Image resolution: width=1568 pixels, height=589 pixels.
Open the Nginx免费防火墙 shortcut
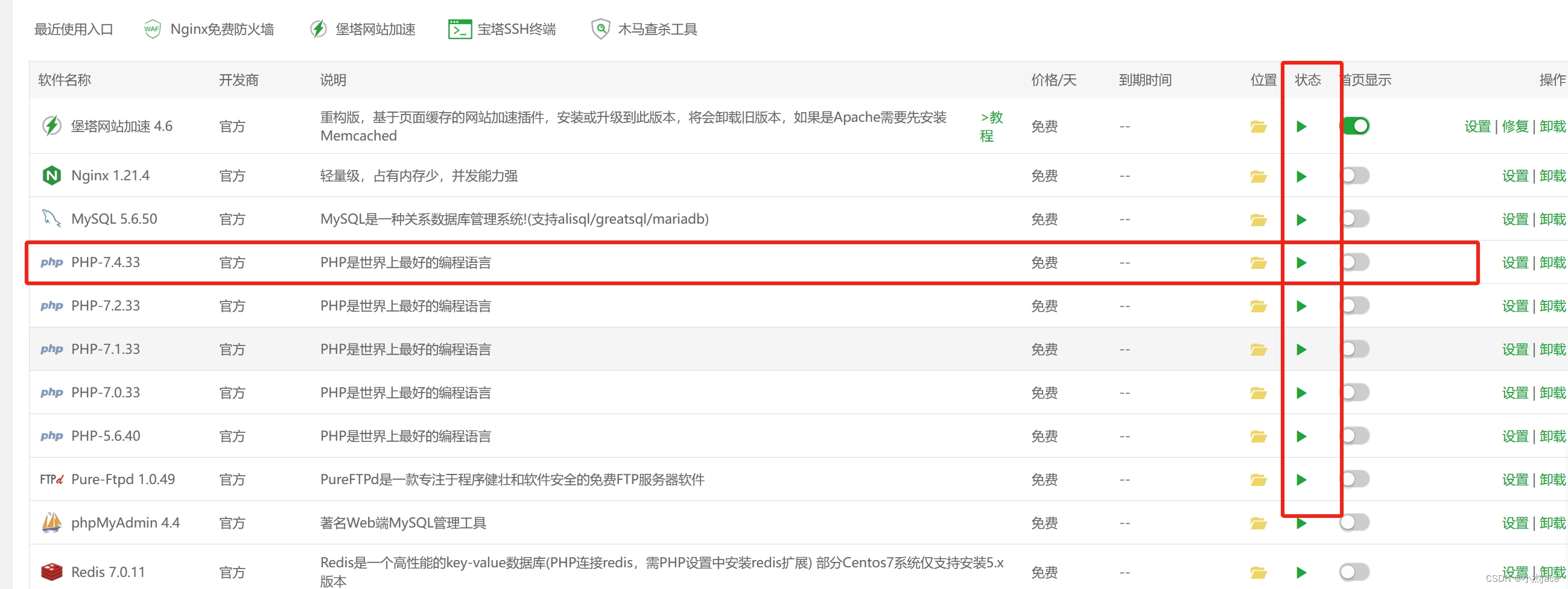click(x=221, y=29)
